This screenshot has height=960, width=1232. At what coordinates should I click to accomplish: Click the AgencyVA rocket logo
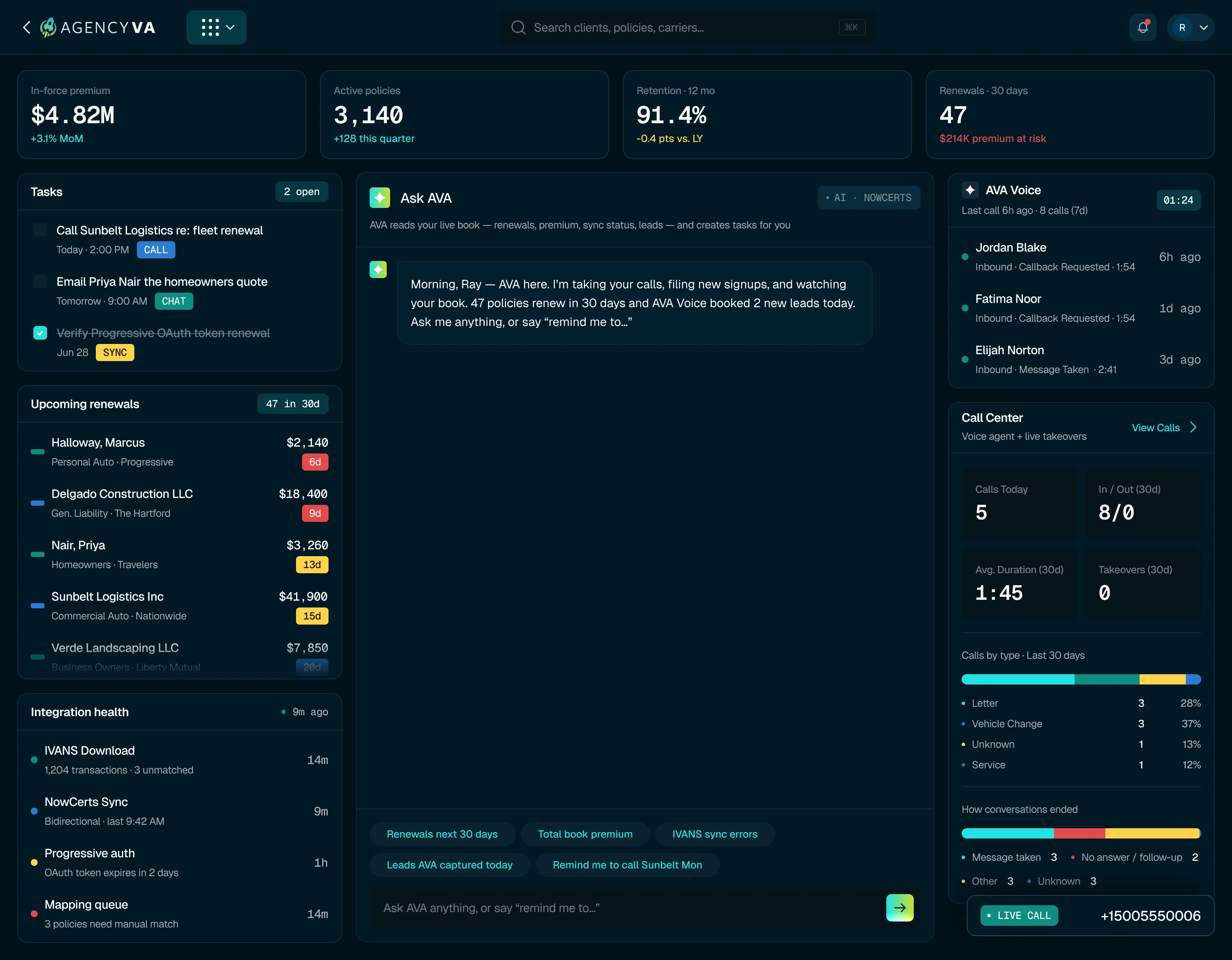pos(48,27)
